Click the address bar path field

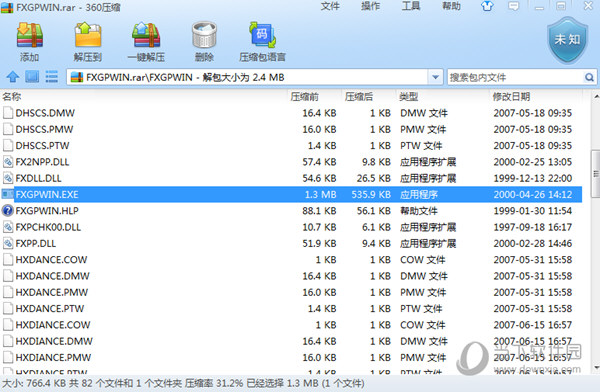point(256,77)
